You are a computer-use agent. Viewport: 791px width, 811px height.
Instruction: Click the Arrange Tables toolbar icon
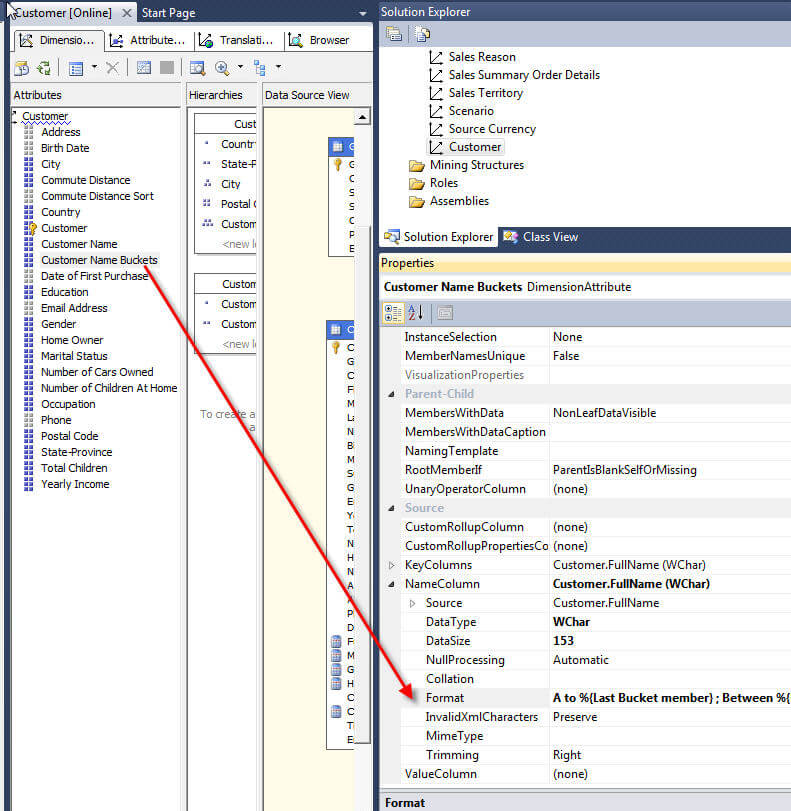pyautogui.click(x=259, y=68)
